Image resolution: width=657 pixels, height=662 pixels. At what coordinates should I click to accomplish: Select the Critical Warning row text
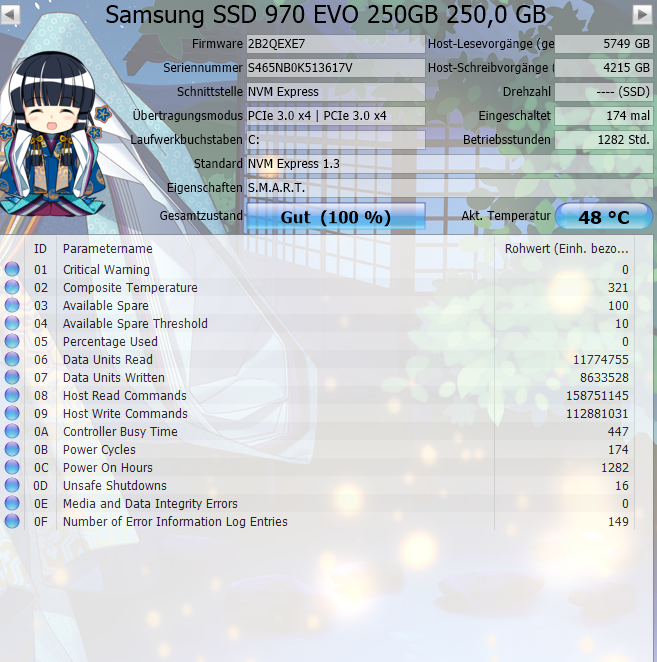[x=106, y=269]
